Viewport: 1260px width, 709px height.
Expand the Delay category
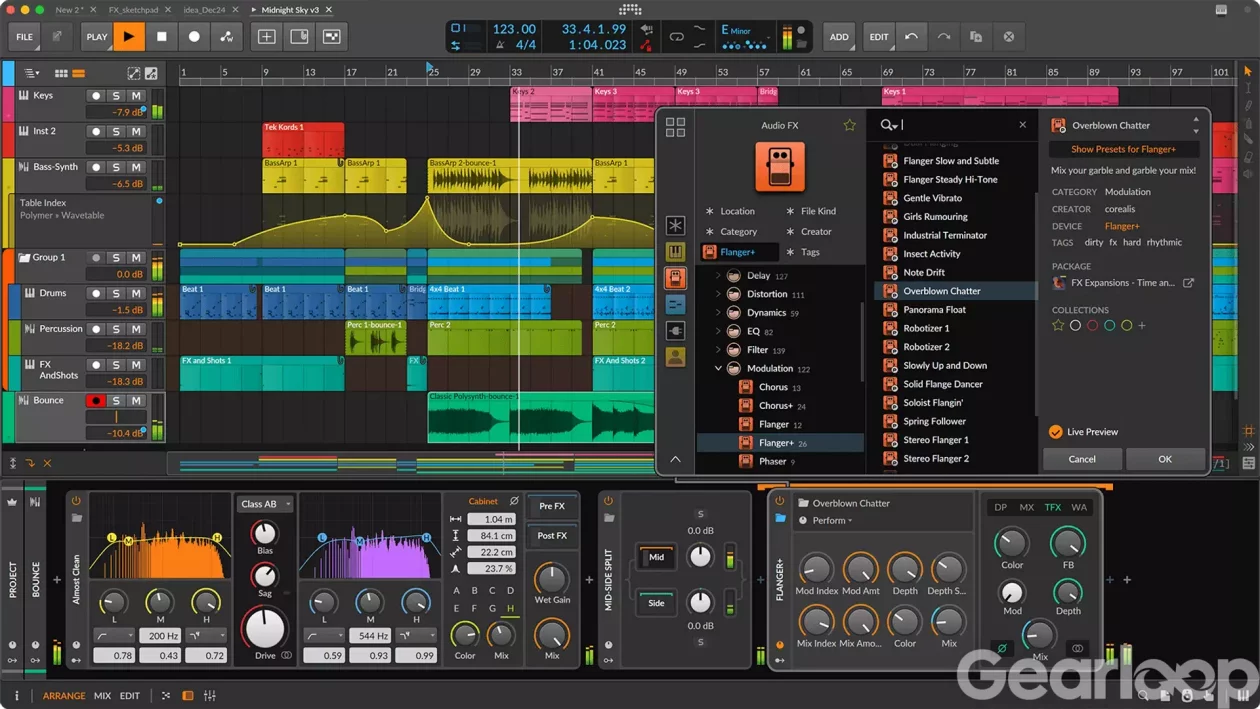718,276
